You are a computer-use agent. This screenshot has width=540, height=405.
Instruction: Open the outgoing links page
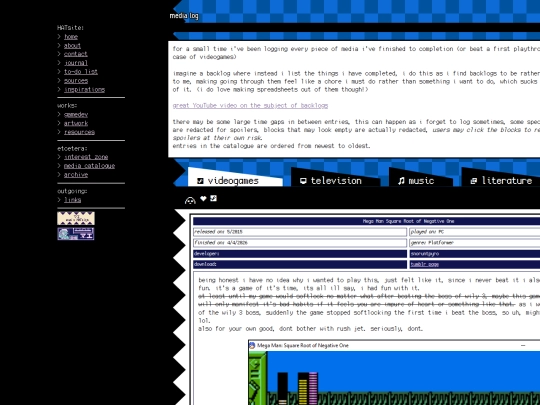click(x=72, y=200)
